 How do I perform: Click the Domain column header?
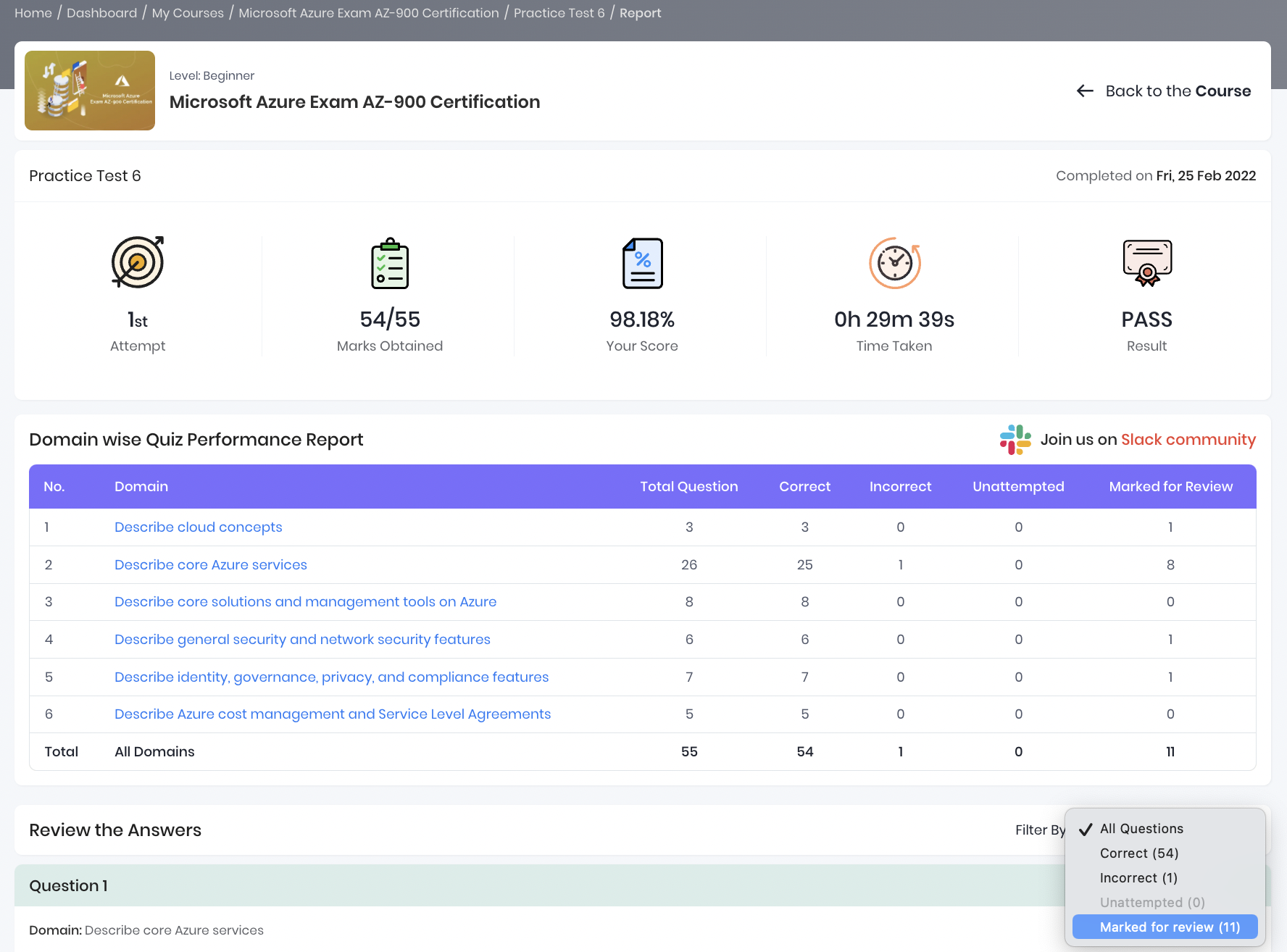click(141, 487)
